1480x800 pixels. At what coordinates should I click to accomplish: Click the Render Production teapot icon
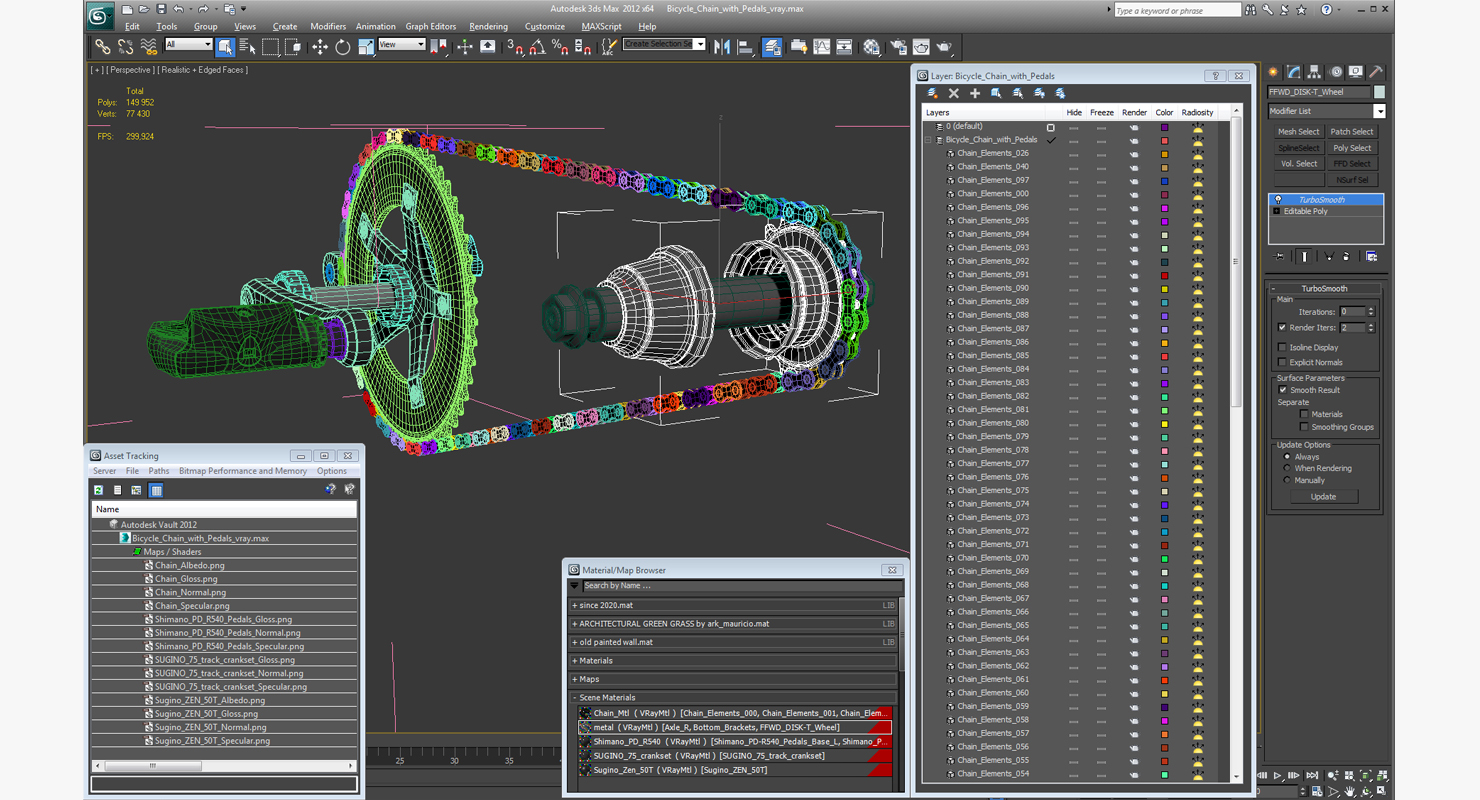[944, 46]
